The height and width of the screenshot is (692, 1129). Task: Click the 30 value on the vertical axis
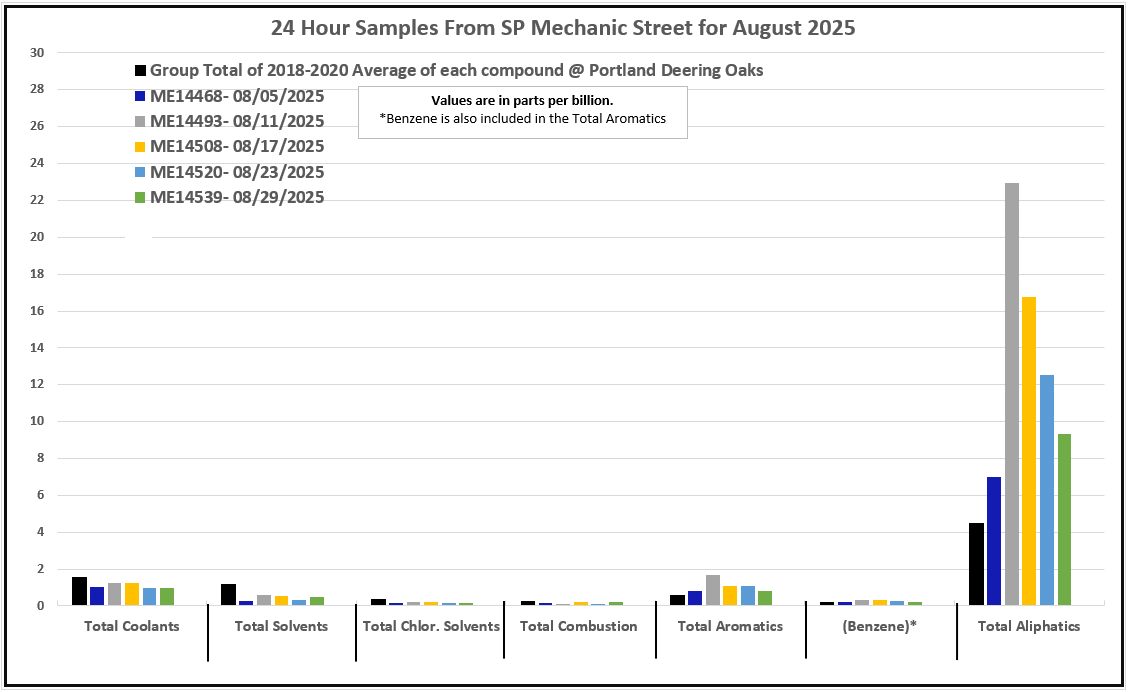[38, 52]
